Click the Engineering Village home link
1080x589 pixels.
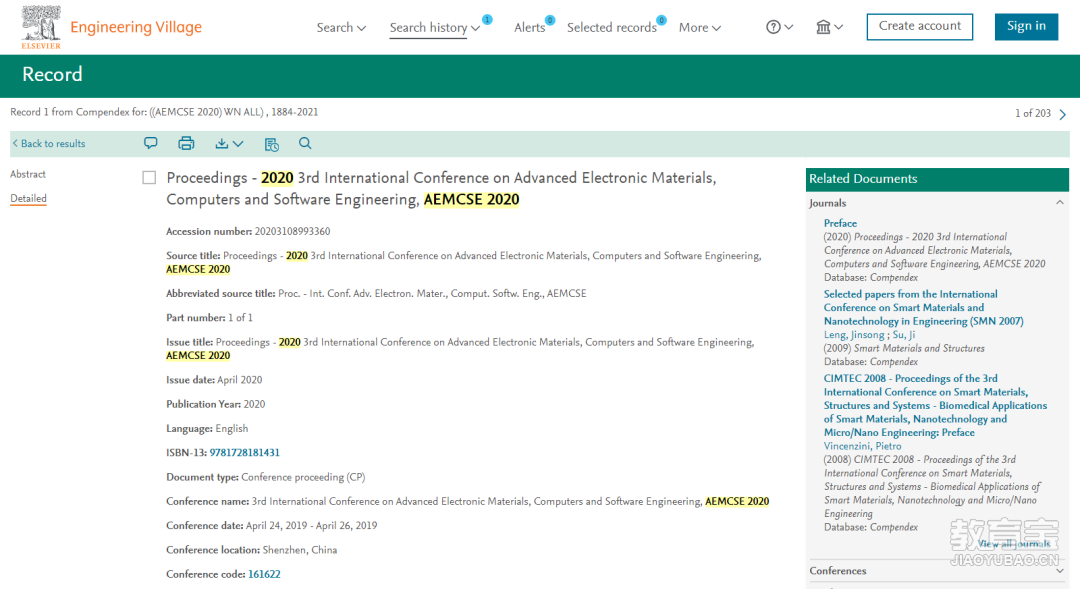click(136, 27)
